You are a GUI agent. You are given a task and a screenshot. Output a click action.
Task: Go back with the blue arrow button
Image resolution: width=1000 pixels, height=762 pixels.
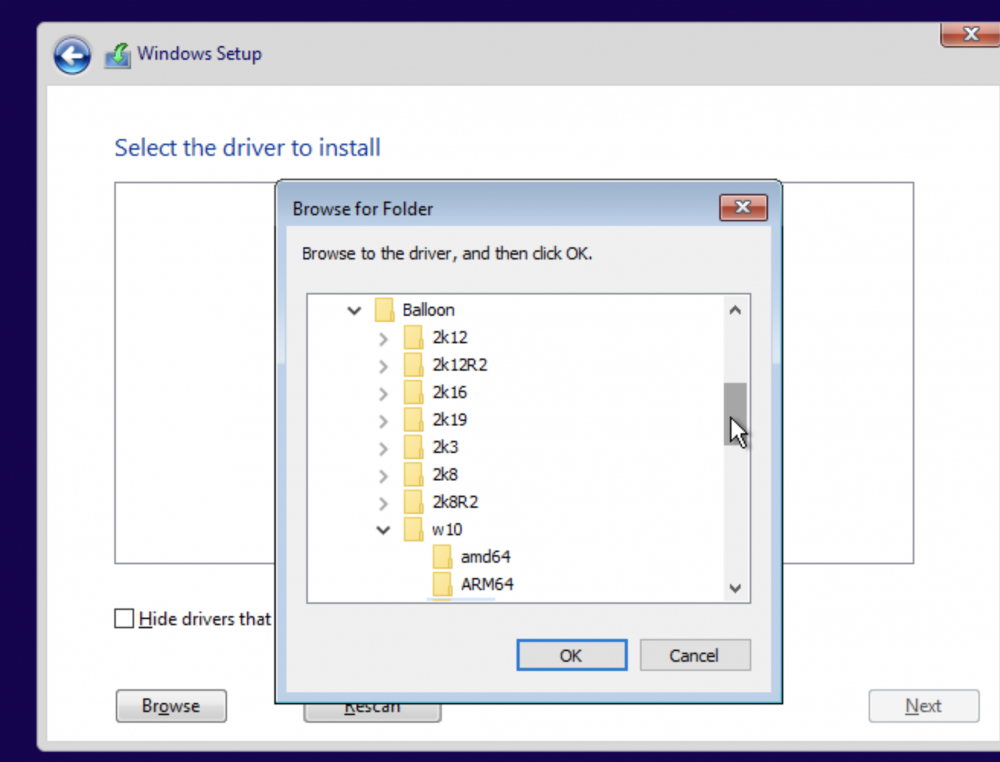(x=71, y=55)
